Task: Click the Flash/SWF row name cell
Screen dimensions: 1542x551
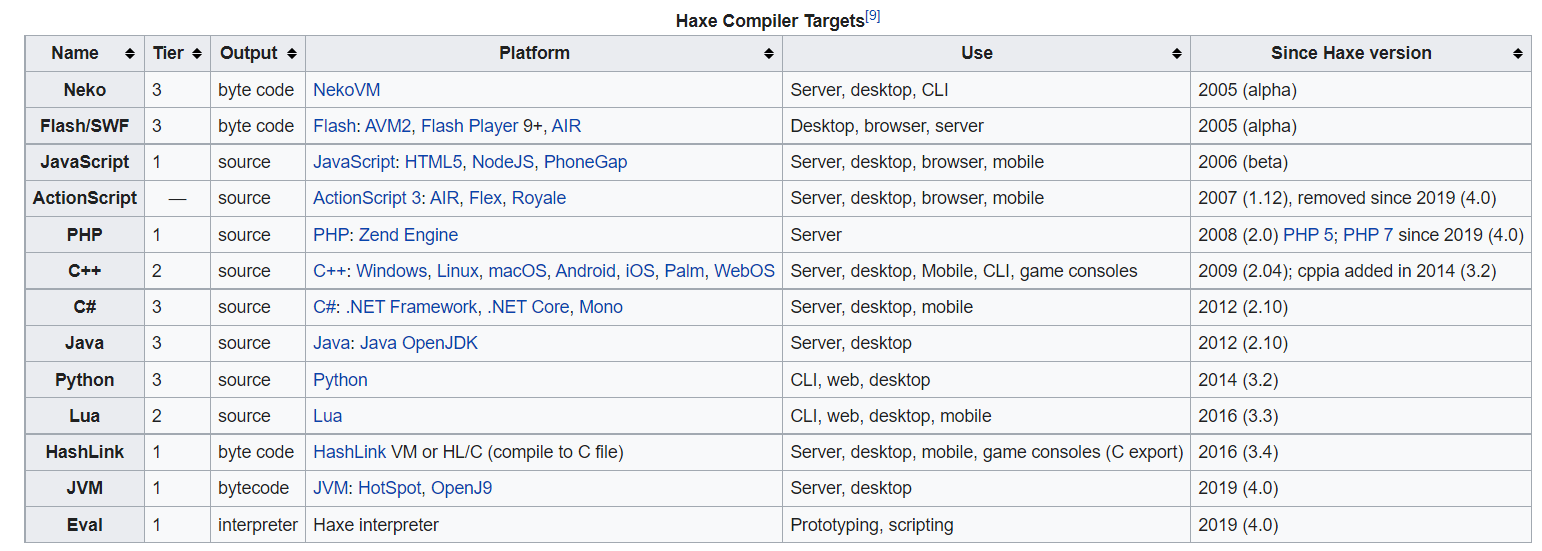Action: pos(85,126)
